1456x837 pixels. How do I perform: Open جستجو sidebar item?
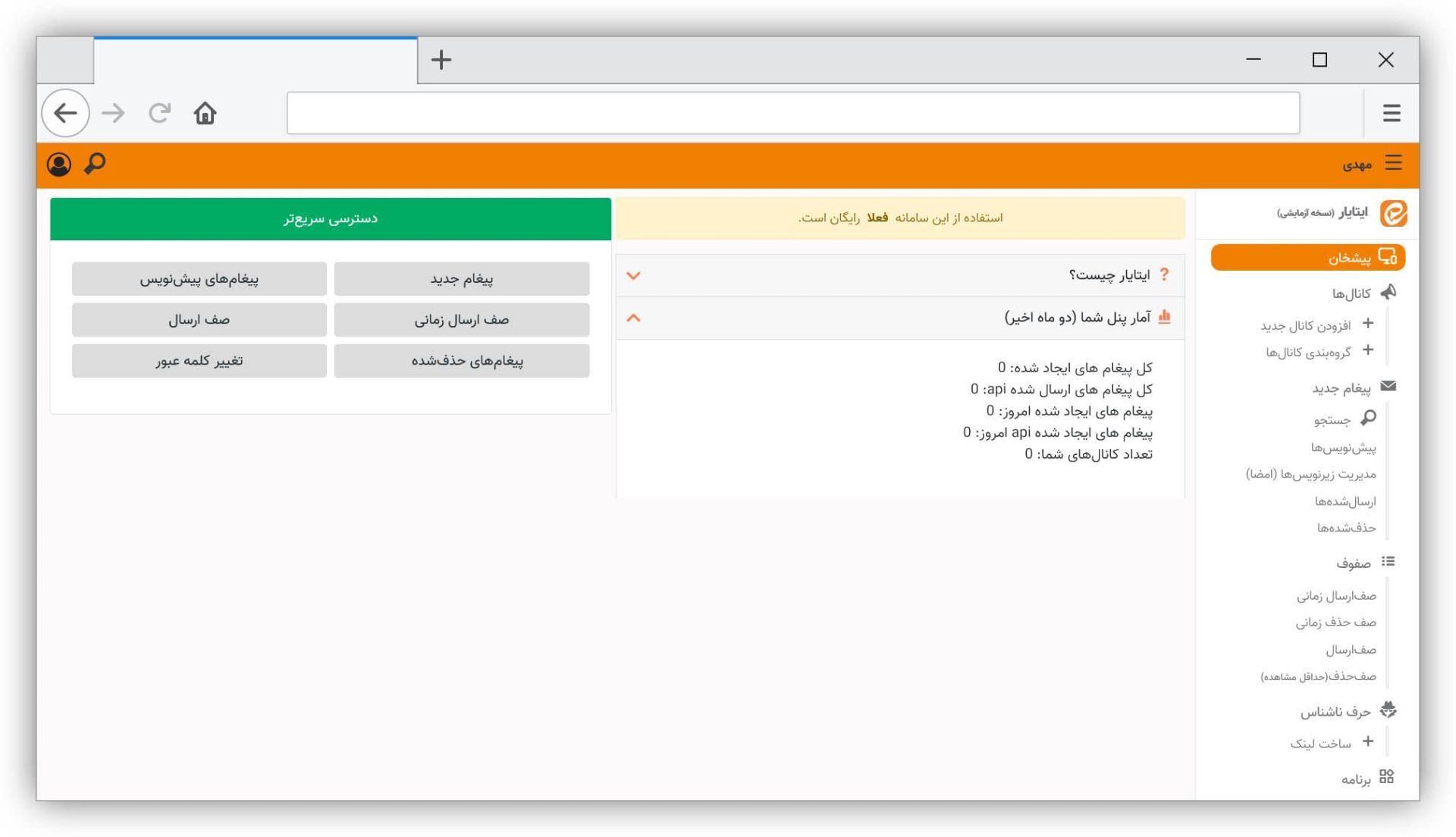tap(1332, 420)
